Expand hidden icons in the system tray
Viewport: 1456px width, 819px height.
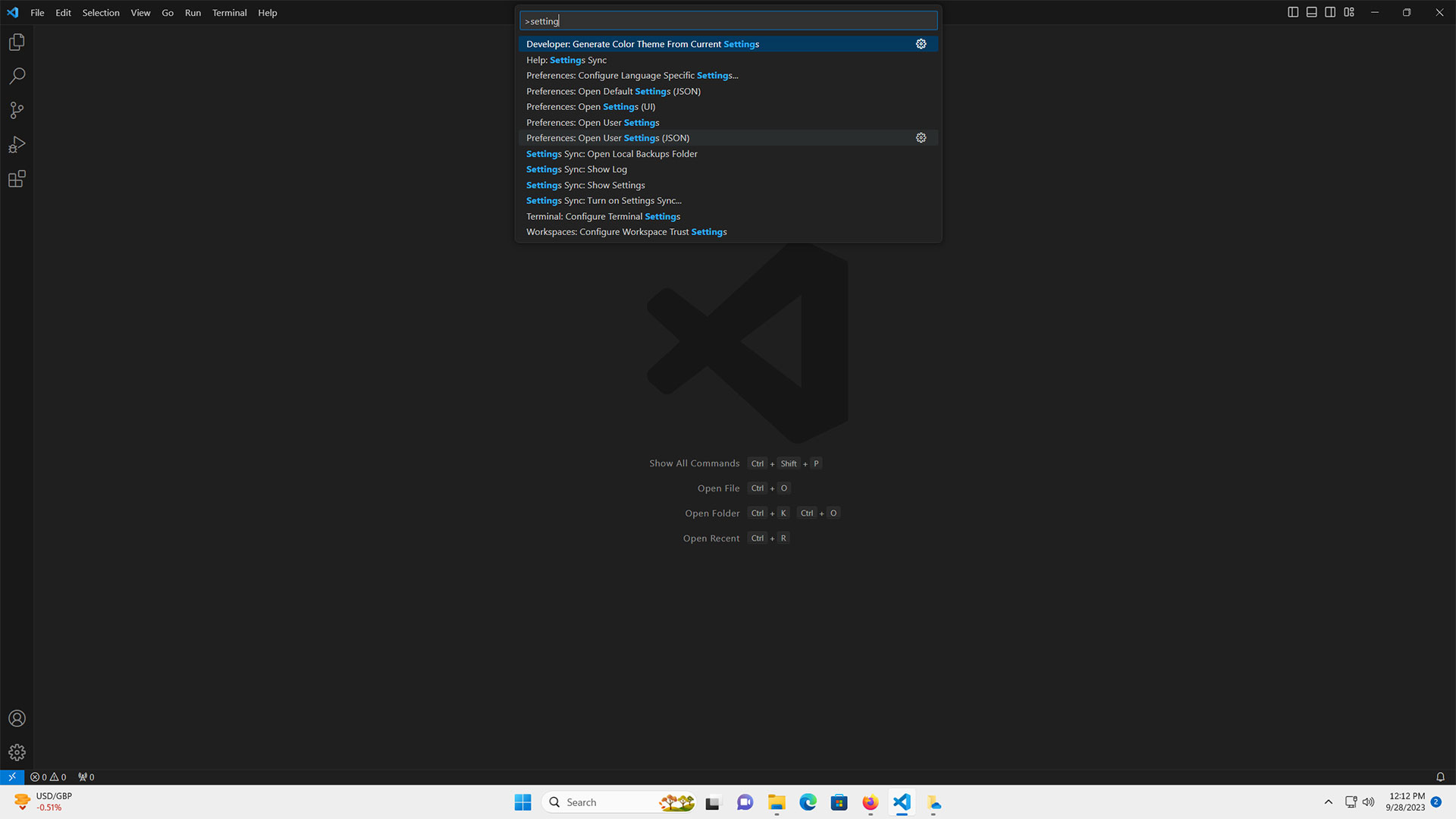click(1329, 802)
